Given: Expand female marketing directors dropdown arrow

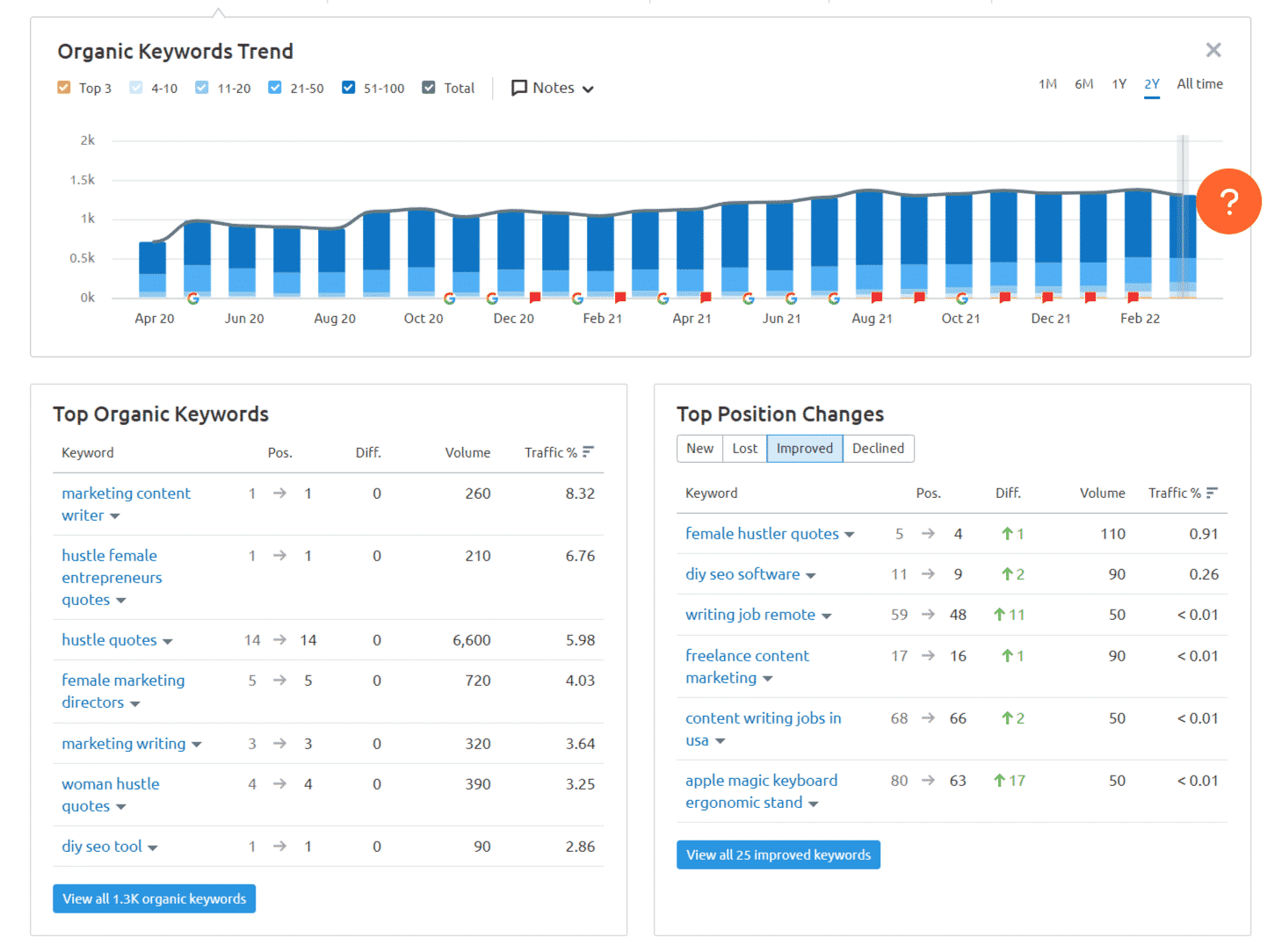Looking at the screenshot, I should (134, 703).
